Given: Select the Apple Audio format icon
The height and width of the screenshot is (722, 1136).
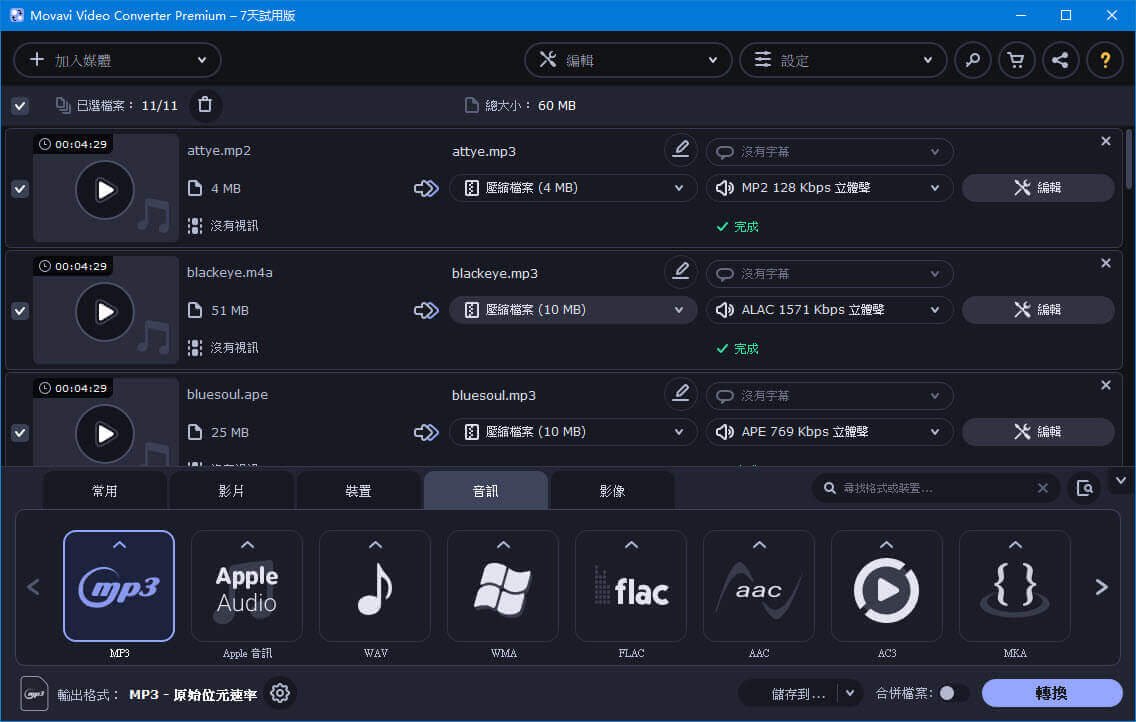Looking at the screenshot, I should pos(247,586).
